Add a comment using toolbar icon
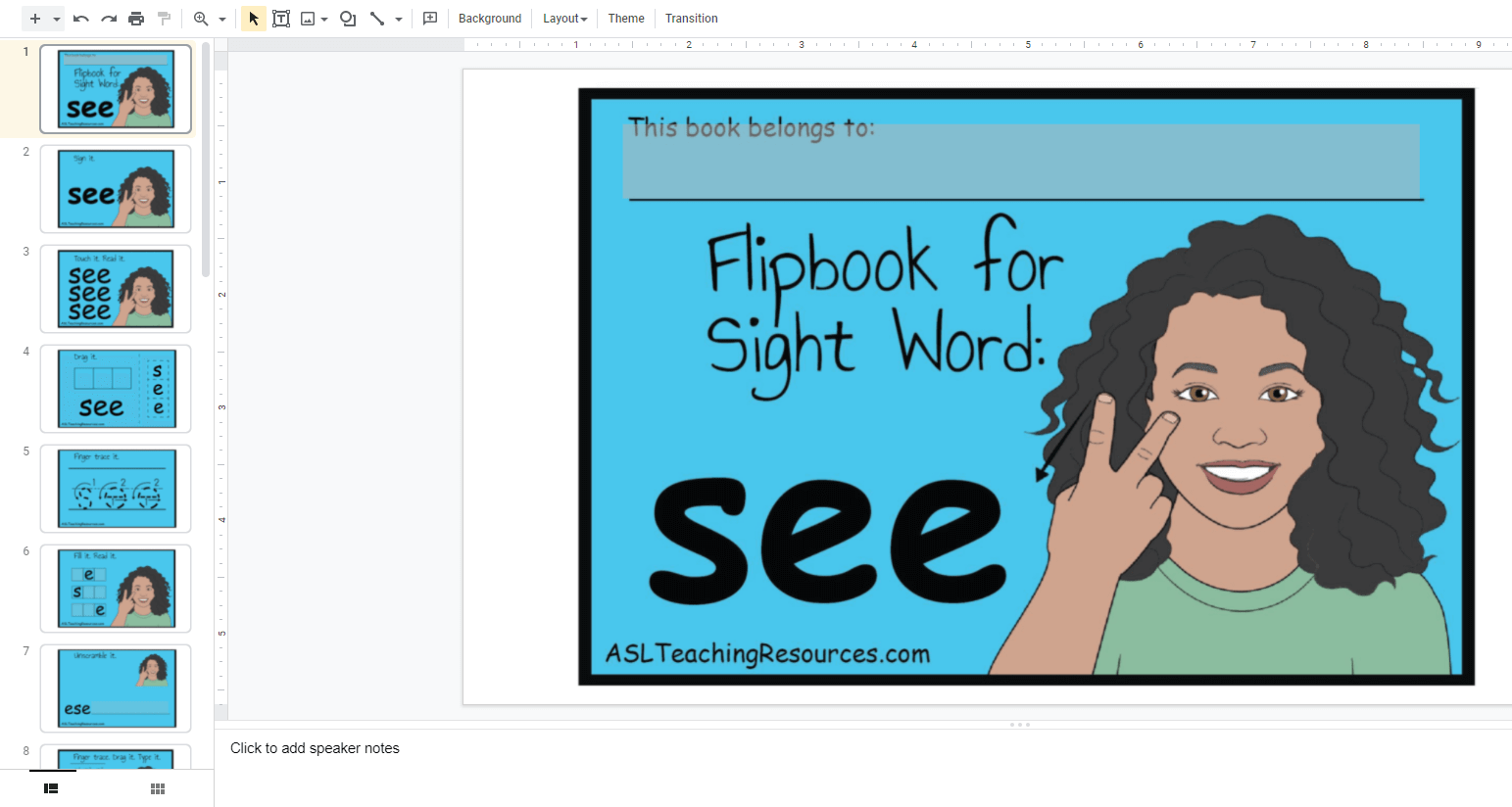 (430, 19)
